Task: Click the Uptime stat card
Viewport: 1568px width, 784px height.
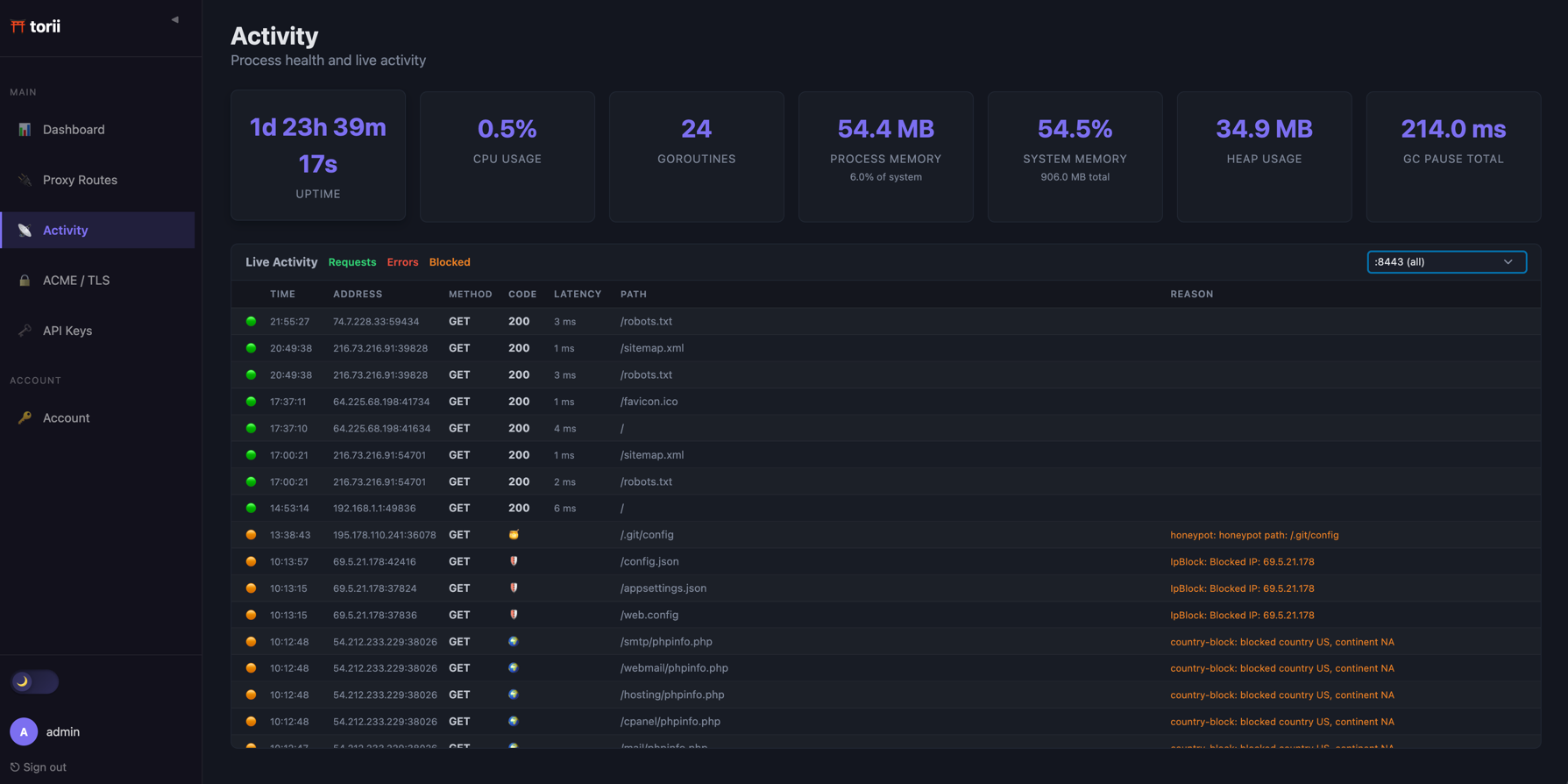Action: pyautogui.click(x=318, y=155)
